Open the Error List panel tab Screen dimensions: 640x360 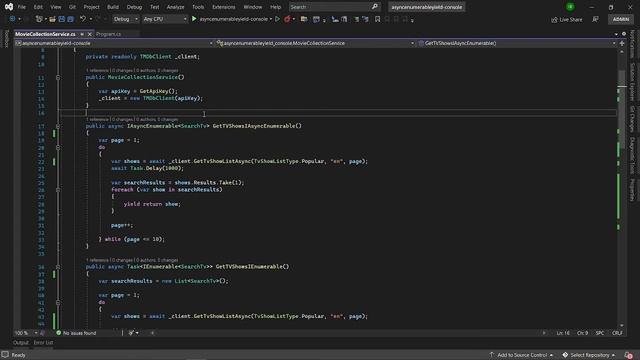43,343
